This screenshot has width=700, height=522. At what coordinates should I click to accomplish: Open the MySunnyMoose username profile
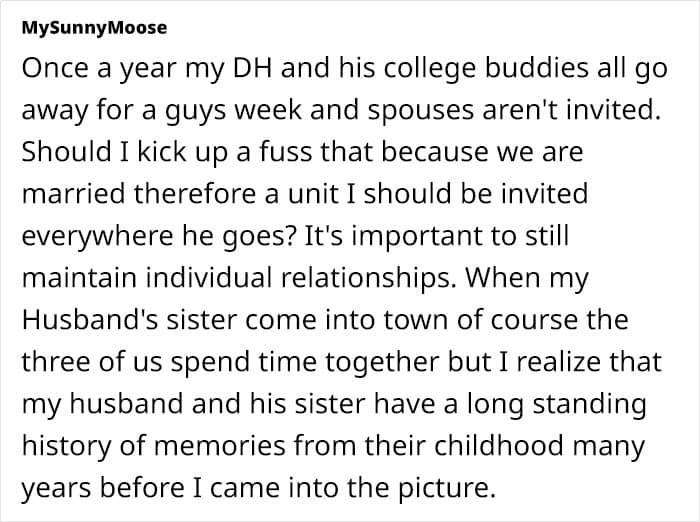(94, 28)
